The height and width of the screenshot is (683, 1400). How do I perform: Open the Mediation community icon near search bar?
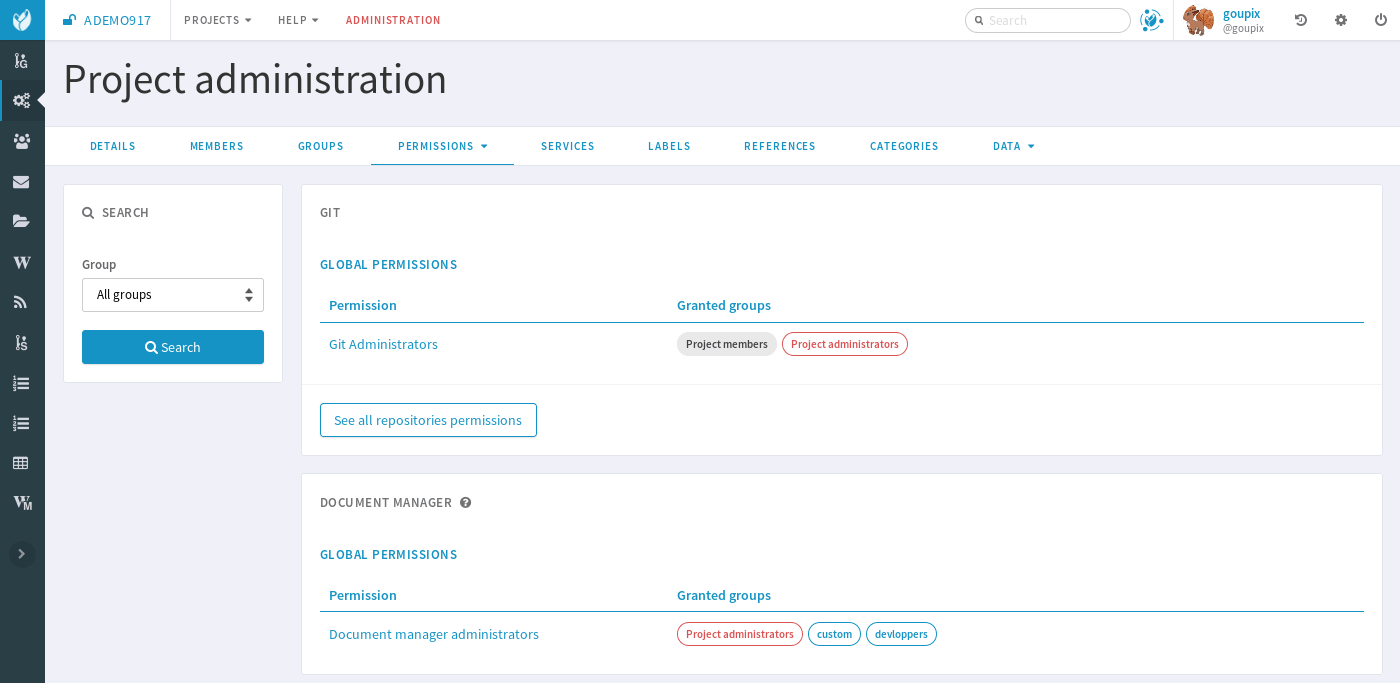point(1151,19)
